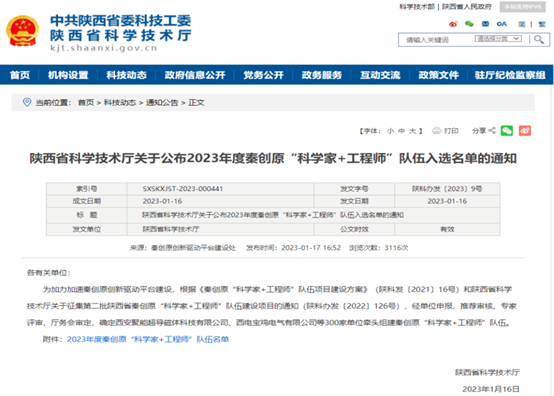Set font size to large (大)

pyautogui.click(x=412, y=131)
